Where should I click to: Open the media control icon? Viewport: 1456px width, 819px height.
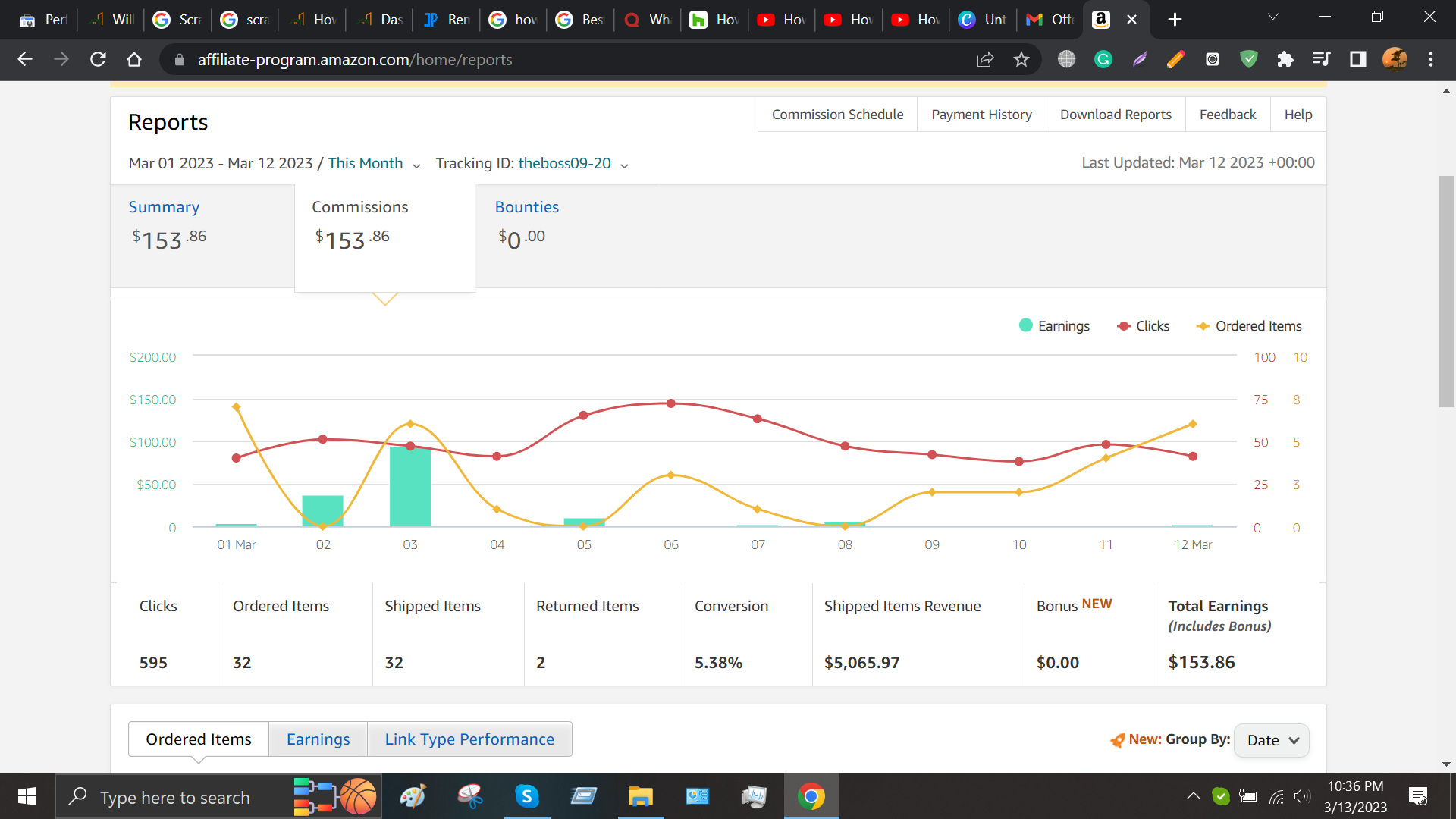pyautogui.click(x=1322, y=59)
